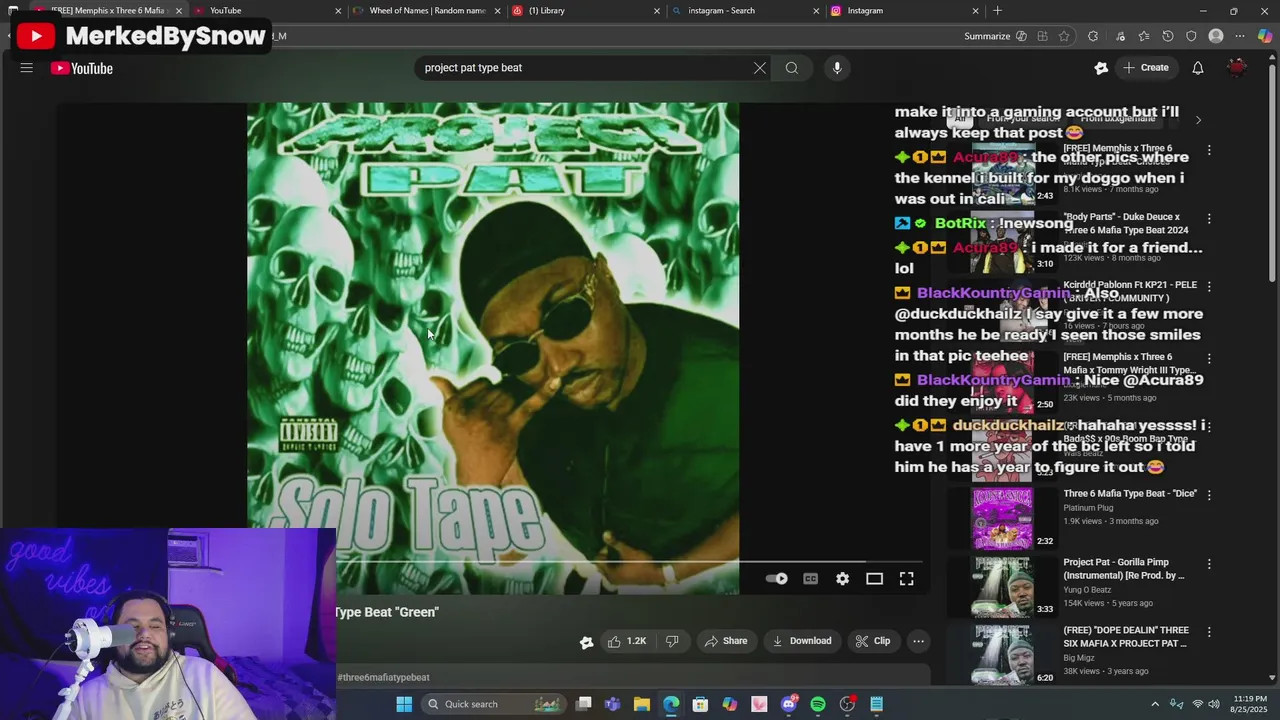The image size is (1280, 720).
Task: Click Summarize in the address bar
Action: (x=995, y=36)
